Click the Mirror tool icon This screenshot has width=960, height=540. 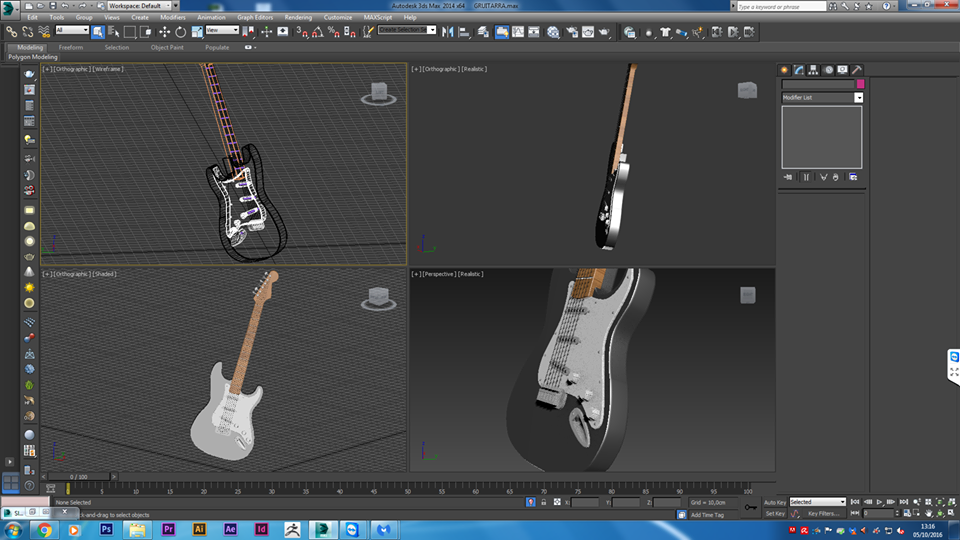(x=446, y=32)
